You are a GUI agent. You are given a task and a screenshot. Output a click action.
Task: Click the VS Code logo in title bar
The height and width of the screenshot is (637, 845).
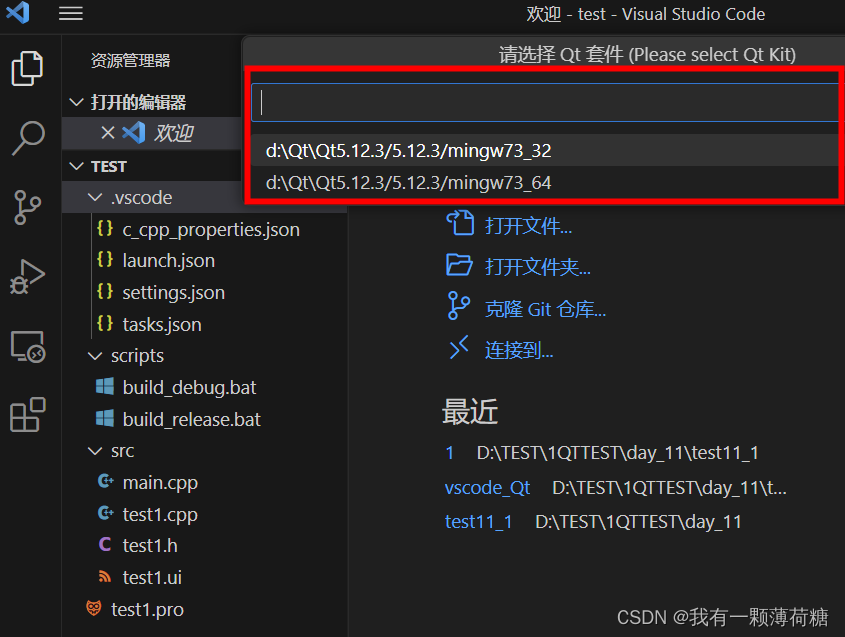18,12
